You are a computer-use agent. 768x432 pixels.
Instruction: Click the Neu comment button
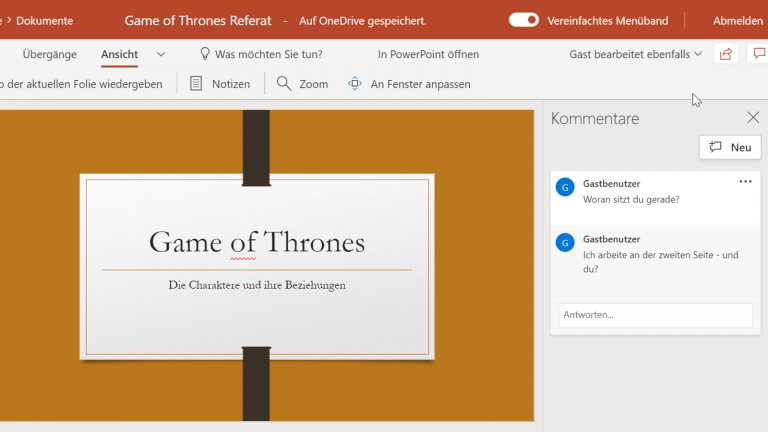(730, 147)
